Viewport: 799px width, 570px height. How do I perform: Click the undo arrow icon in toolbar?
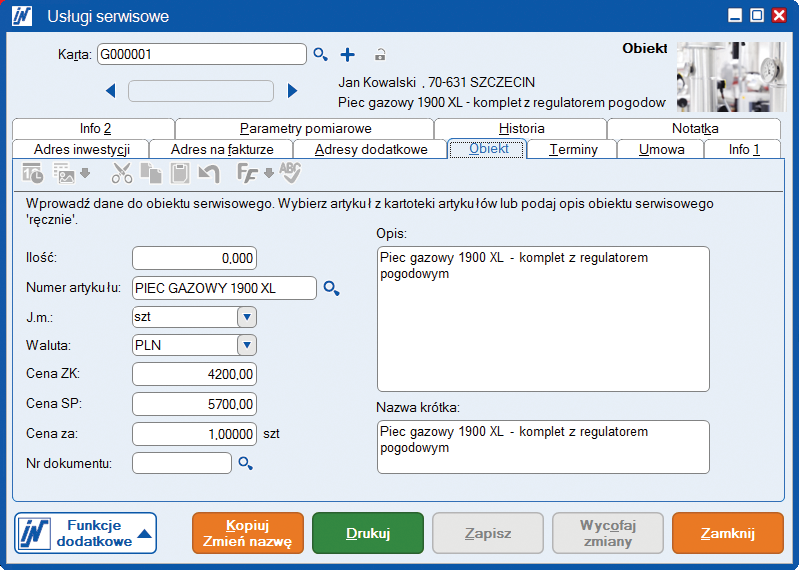208,173
